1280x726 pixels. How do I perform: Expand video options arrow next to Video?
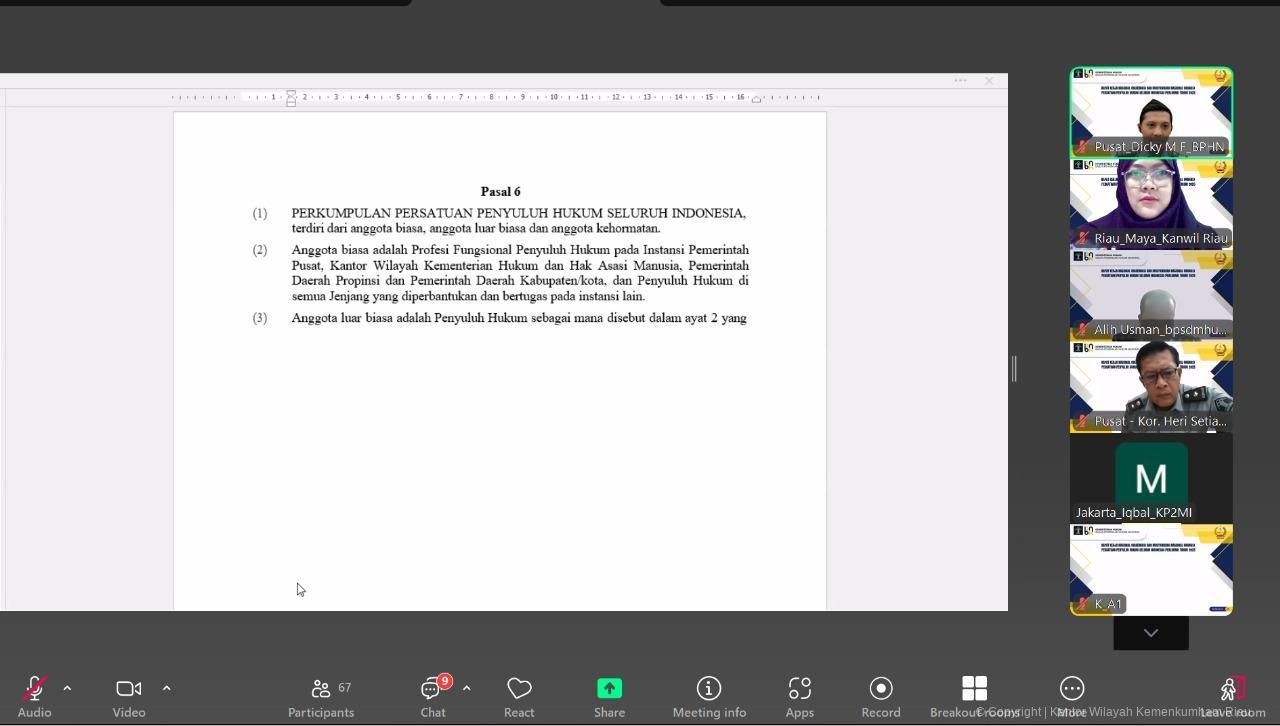[166, 688]
